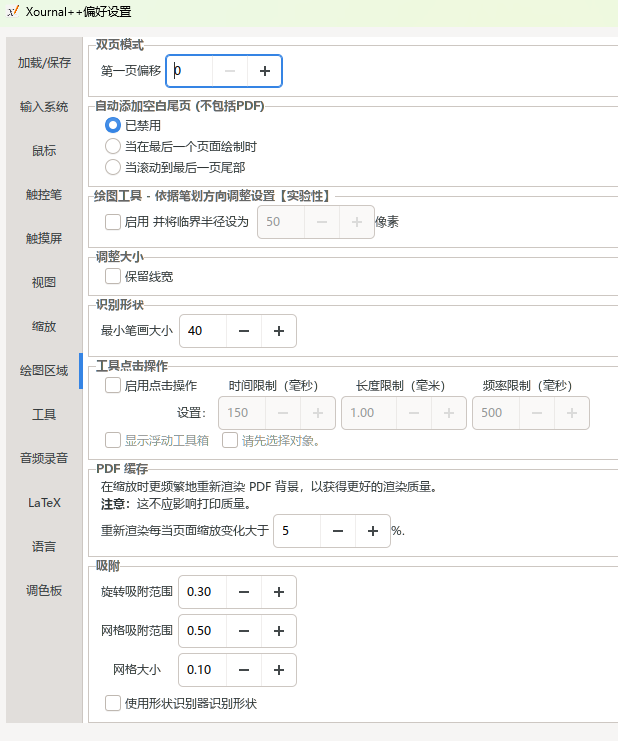
Task: Click the 临界半径 field showing 50
Action: point(281,222)
